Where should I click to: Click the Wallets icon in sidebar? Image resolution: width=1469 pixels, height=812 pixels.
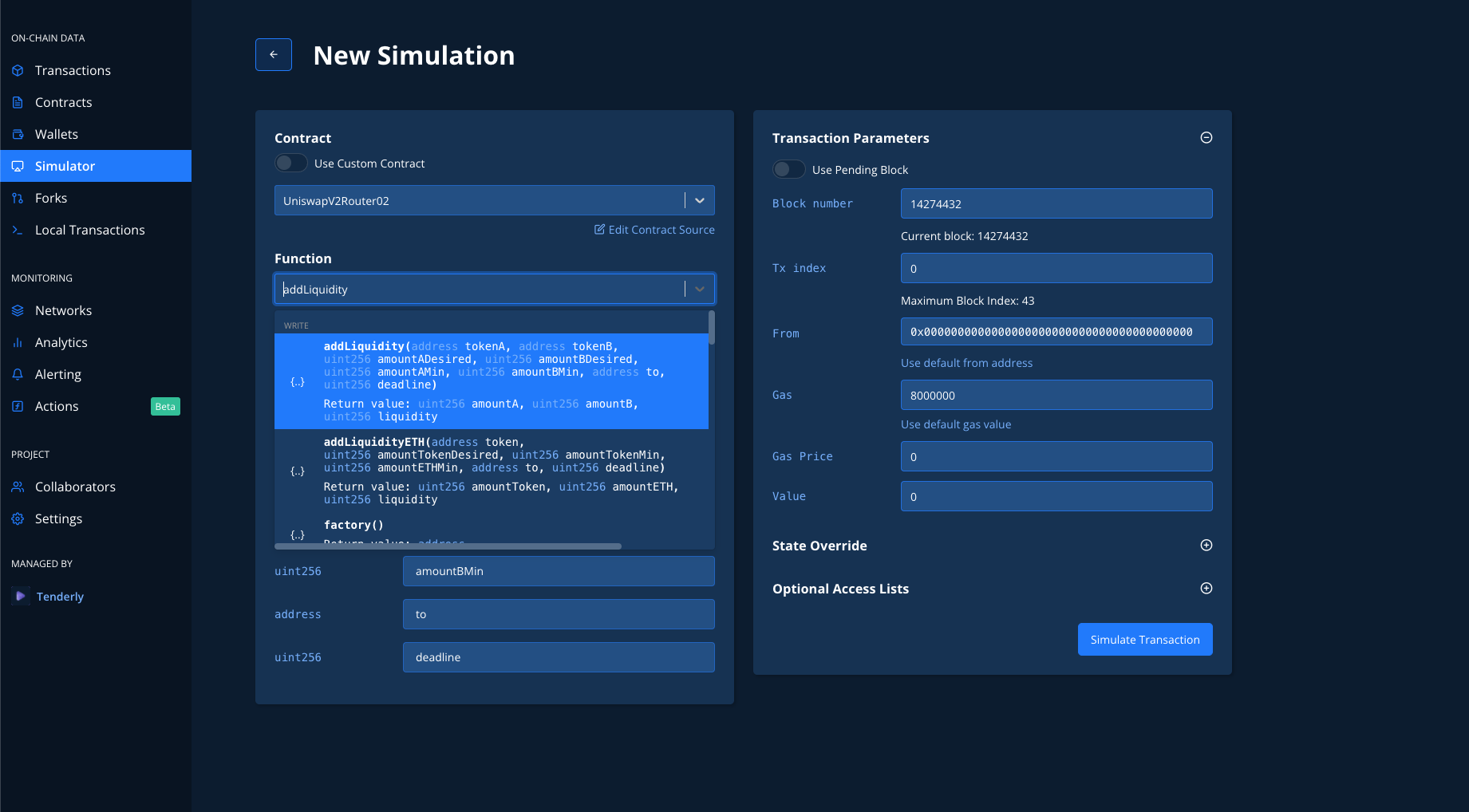[18, 134]
